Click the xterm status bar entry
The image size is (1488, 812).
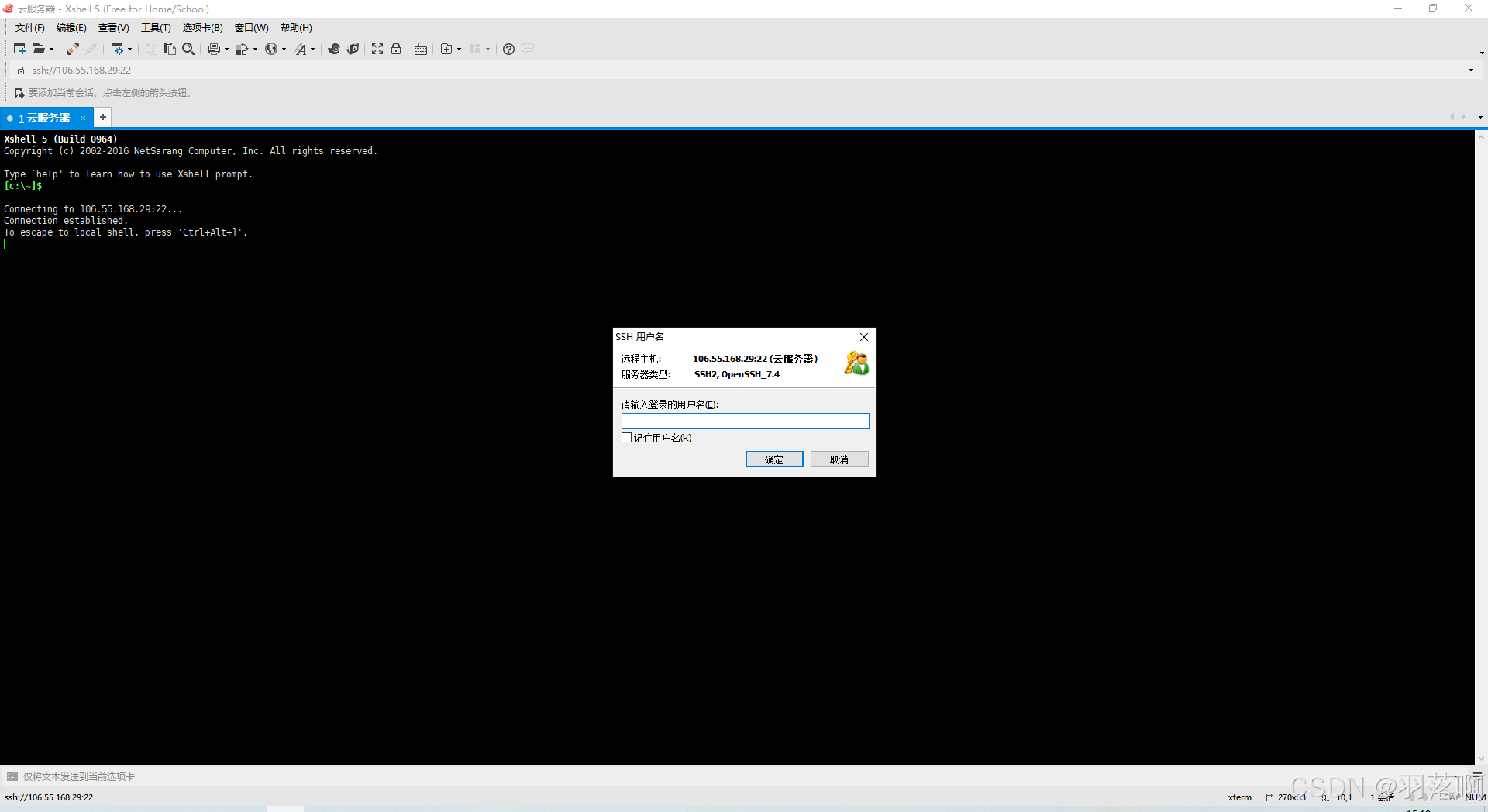click(1239, 797)
